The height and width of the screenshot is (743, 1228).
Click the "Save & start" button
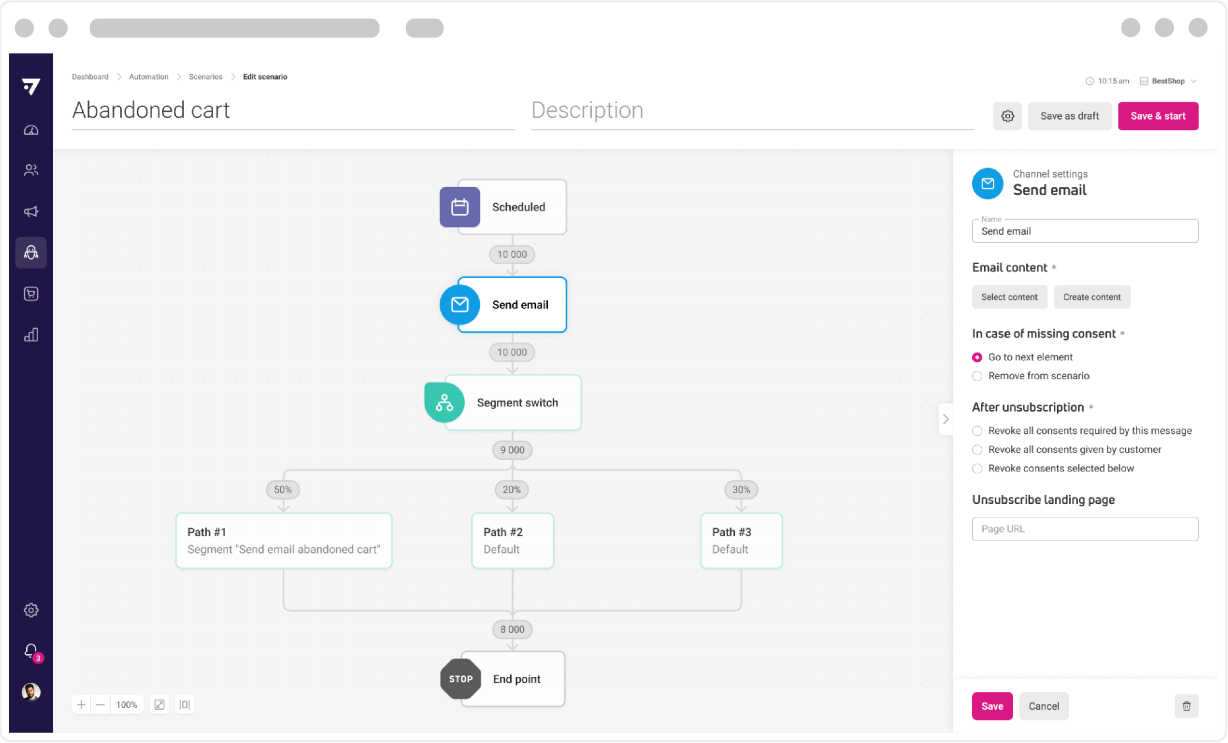(x=1157, y=116)
